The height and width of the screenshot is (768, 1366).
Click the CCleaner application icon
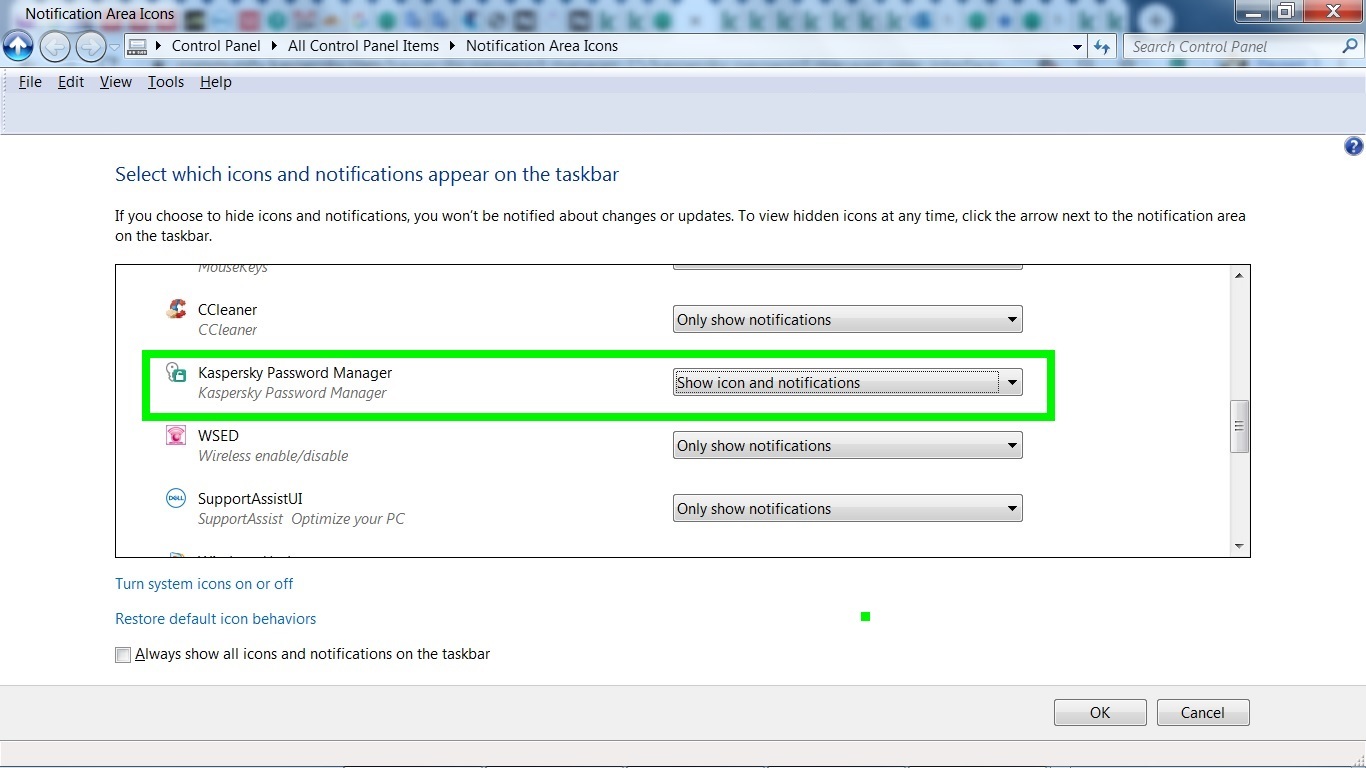[x=176, y=310]
